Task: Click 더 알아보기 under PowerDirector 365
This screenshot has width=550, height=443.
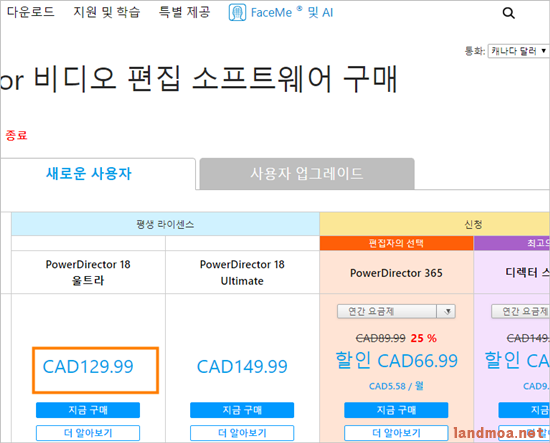Action: [396, 433]
